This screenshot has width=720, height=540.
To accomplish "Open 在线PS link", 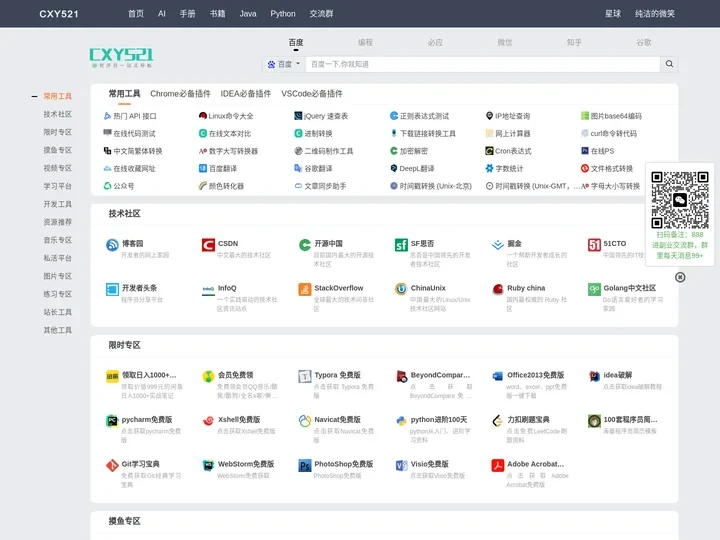I will click(597, 151).
